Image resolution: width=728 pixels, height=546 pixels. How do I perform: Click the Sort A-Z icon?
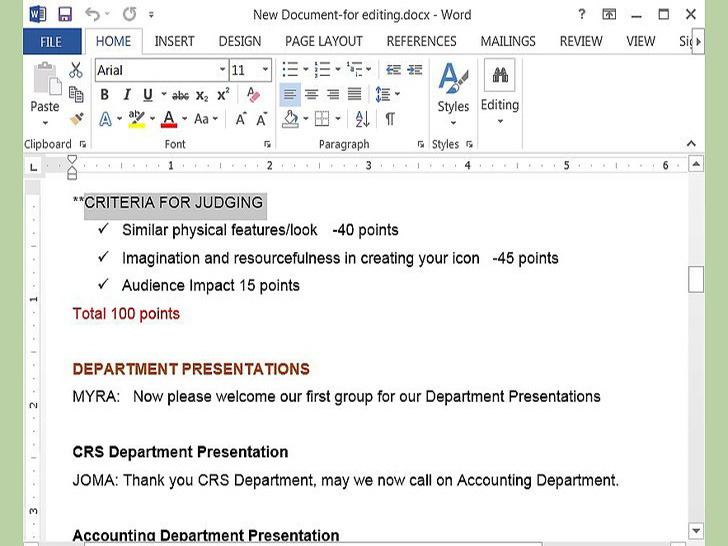point(362,119)
